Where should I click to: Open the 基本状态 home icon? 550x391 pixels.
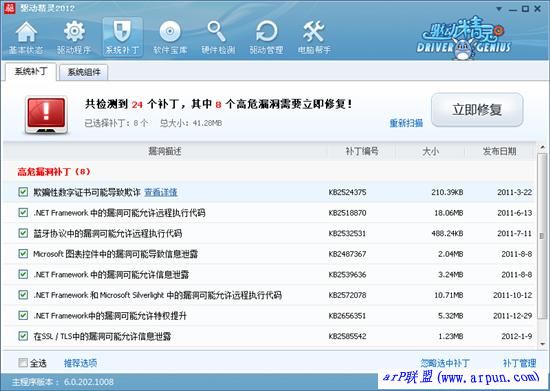(x=26, y=38)
